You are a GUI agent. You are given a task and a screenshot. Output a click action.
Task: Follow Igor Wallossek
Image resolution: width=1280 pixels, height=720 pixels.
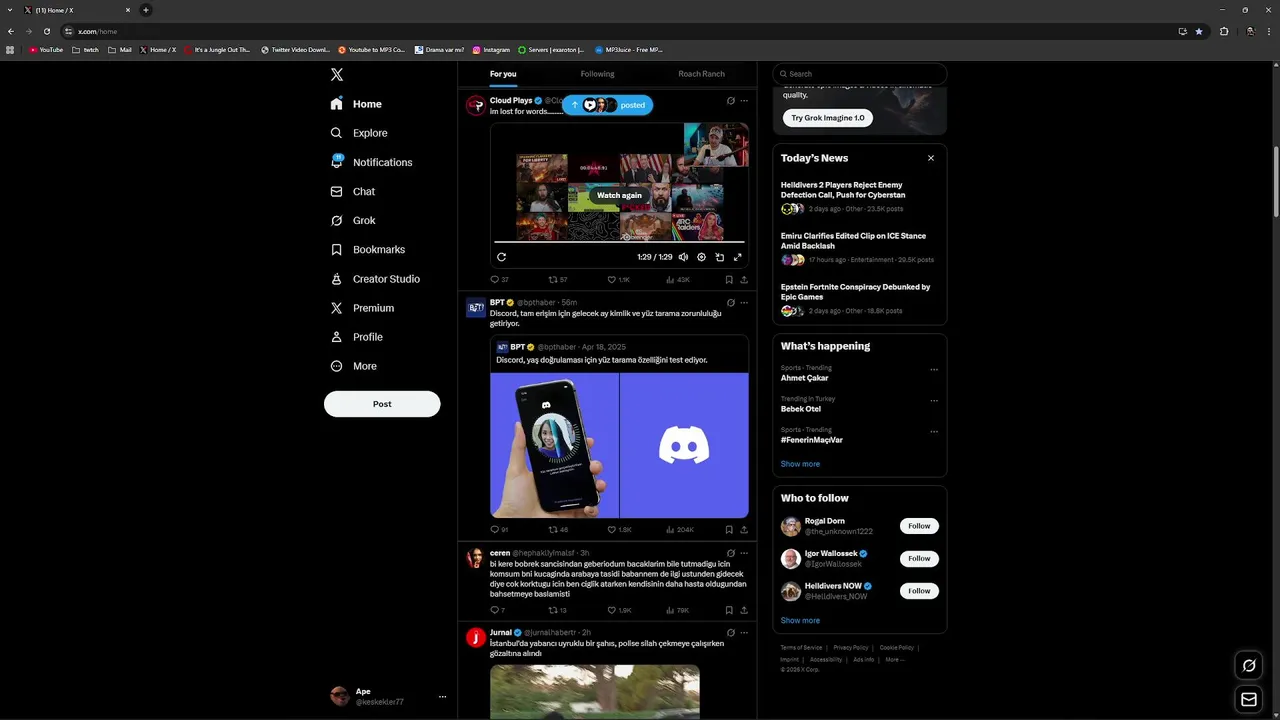[919, 559]
